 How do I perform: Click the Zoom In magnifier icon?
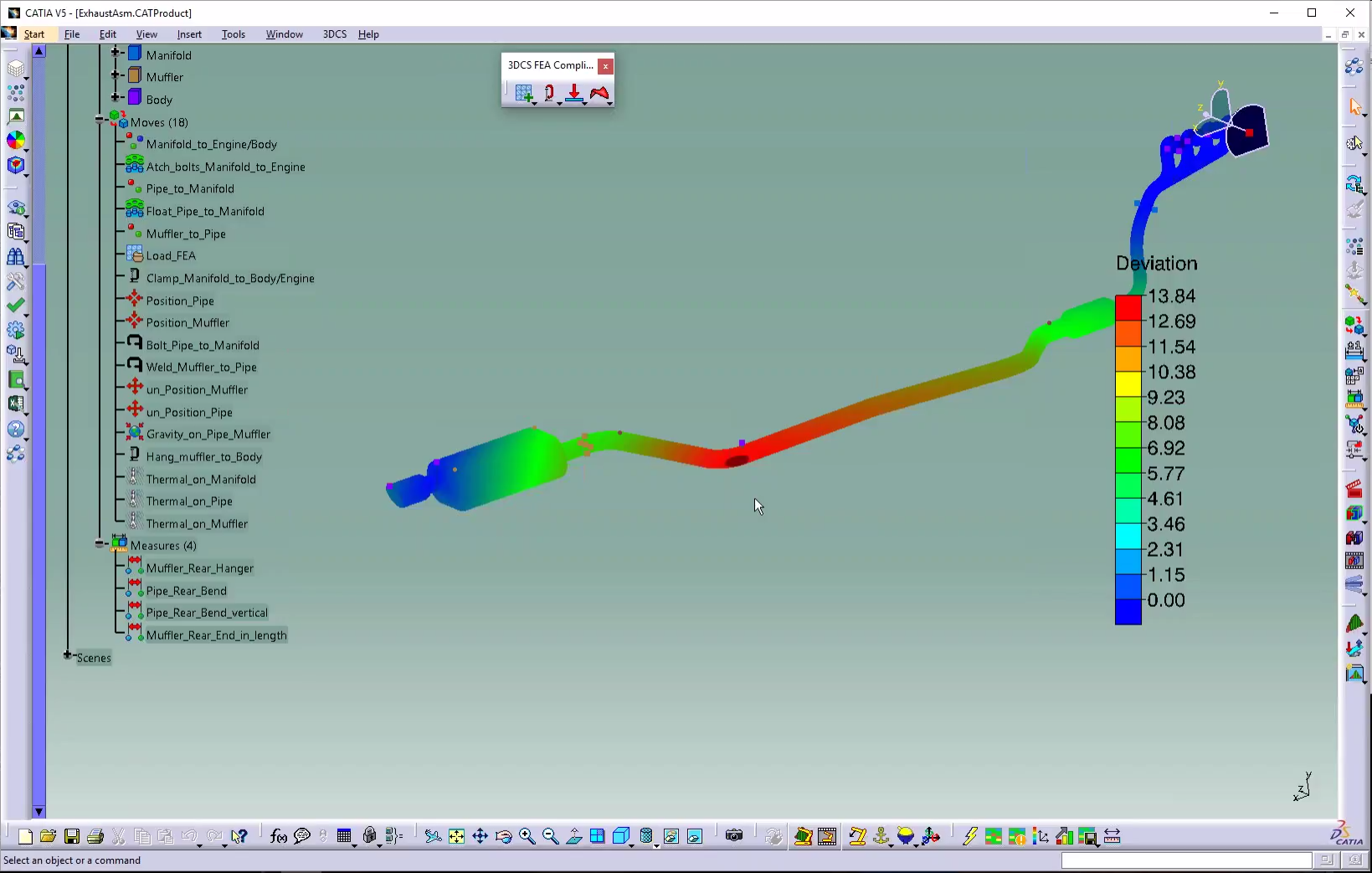[x=527, y=836]
